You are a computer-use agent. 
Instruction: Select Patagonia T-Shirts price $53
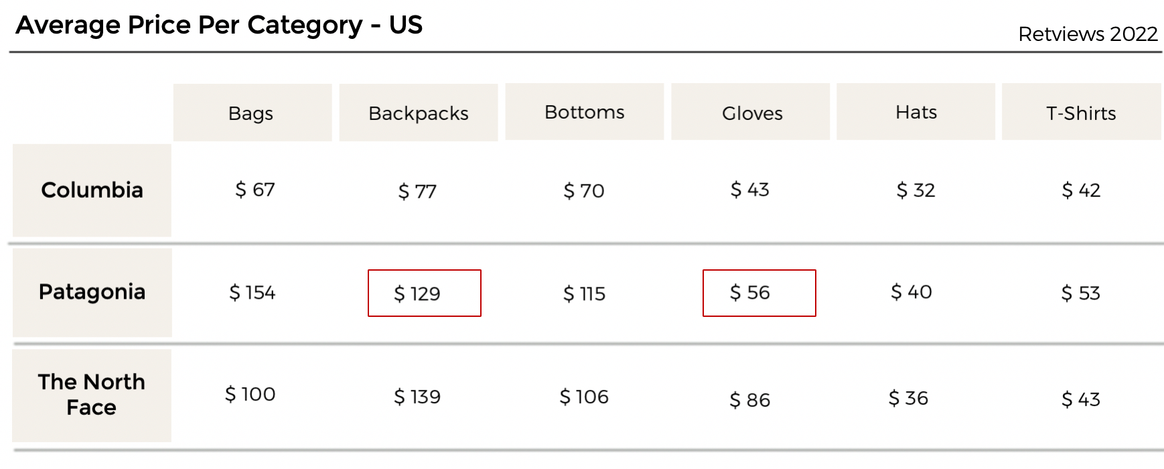tap(1080, 293)
